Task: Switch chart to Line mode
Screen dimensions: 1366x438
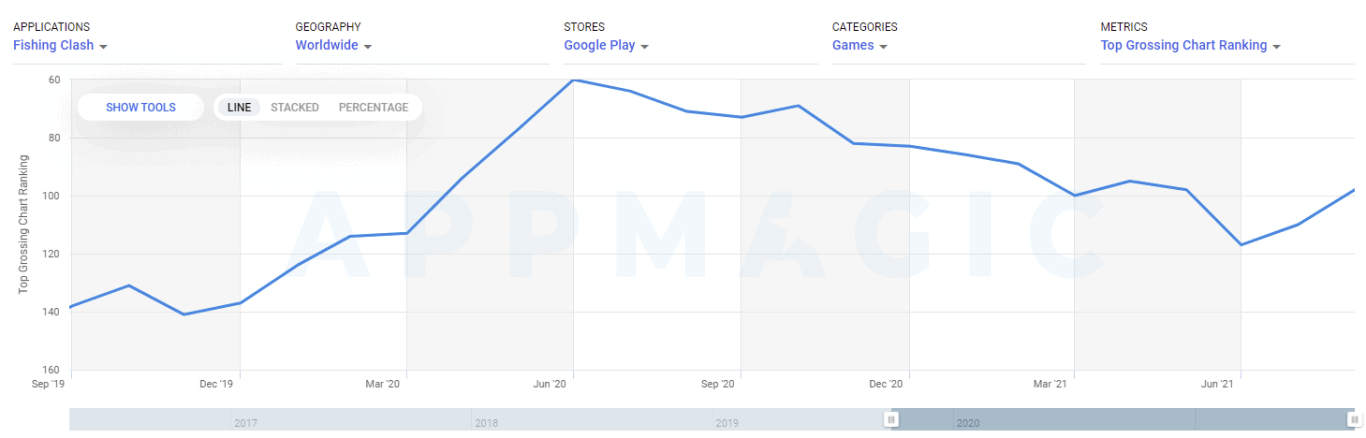Action: (239, 107)
